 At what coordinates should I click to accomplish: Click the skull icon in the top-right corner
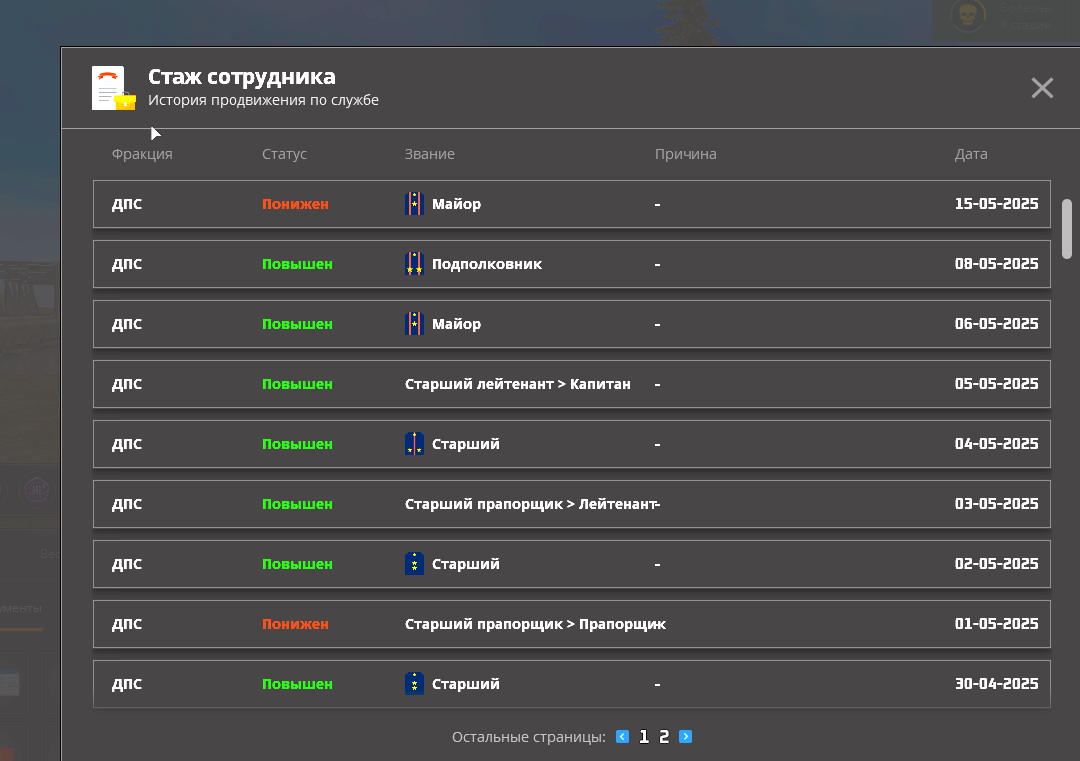coord(966,17)
